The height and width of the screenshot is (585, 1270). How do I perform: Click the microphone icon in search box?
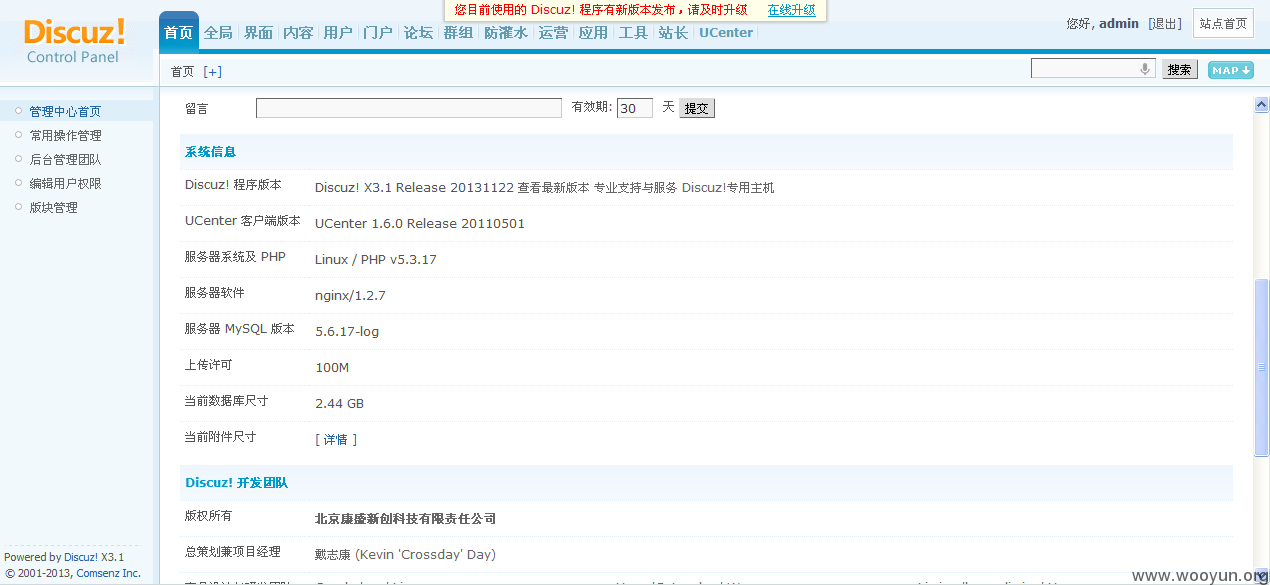pyautogui.click(x=1144, y=69)
